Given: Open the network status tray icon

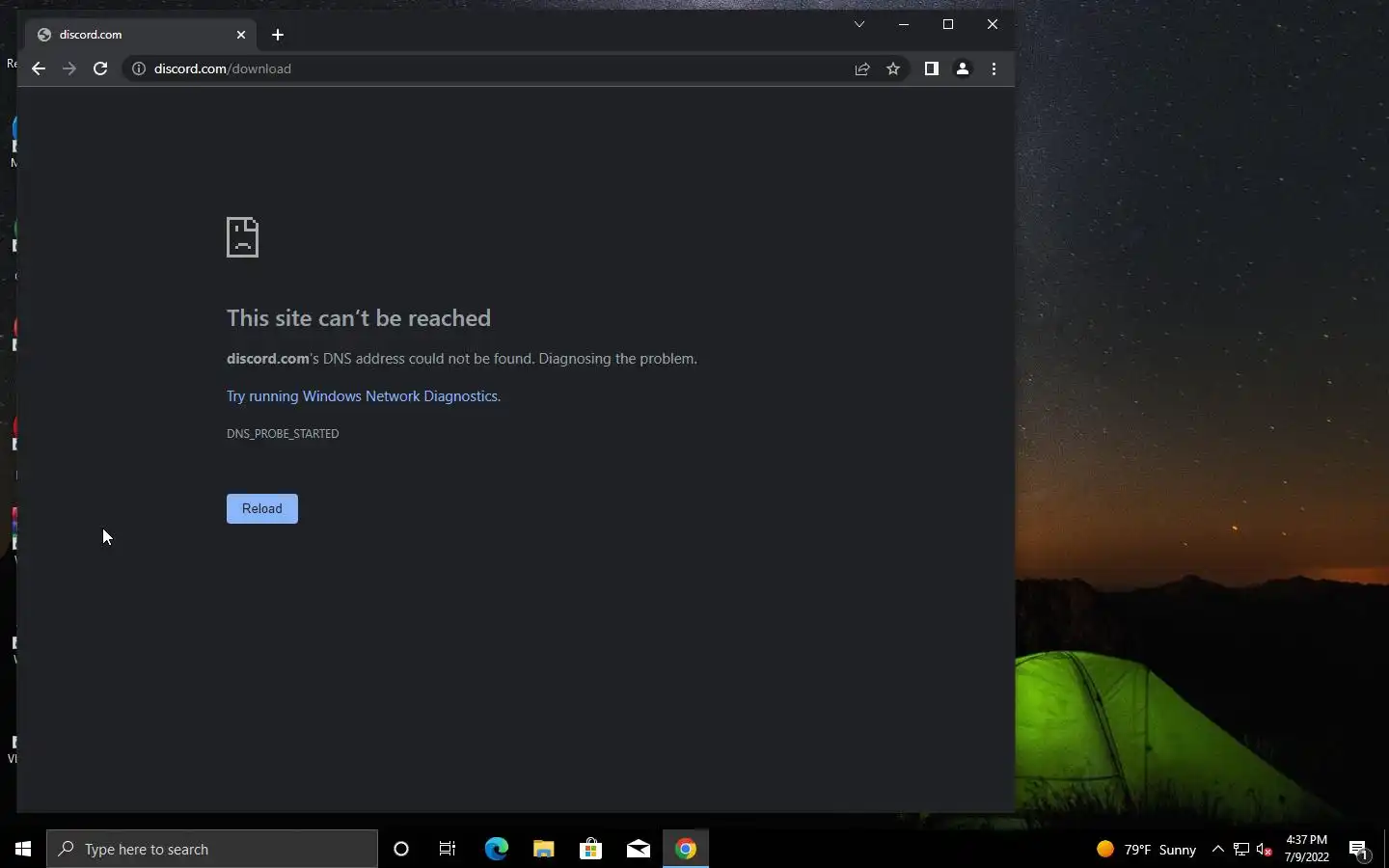Looking at the screenshot, I should [1241, 850].
